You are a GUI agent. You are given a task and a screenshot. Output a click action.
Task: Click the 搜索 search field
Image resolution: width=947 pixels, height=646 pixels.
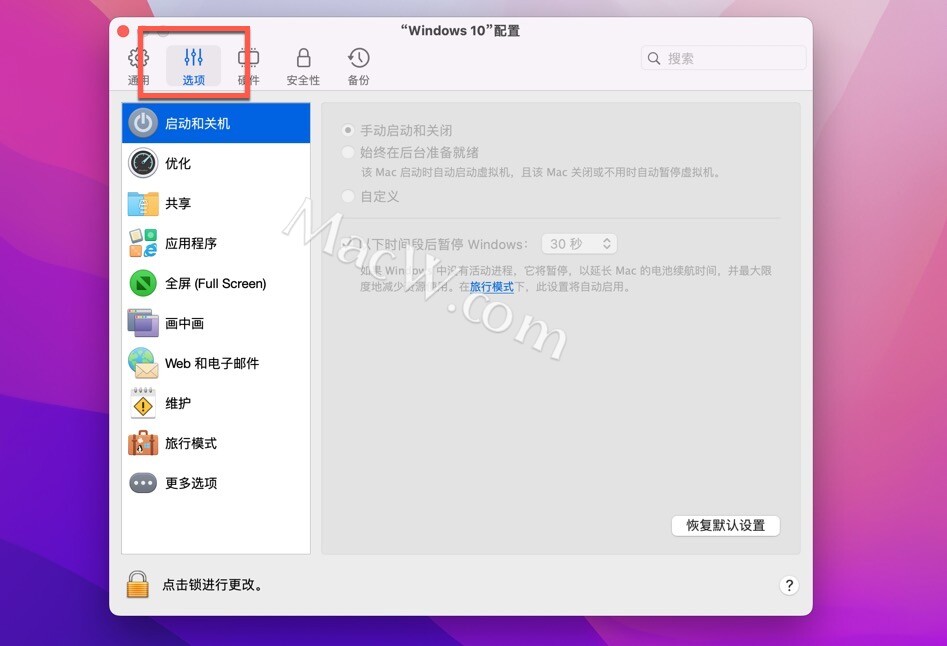coord(724,59)
